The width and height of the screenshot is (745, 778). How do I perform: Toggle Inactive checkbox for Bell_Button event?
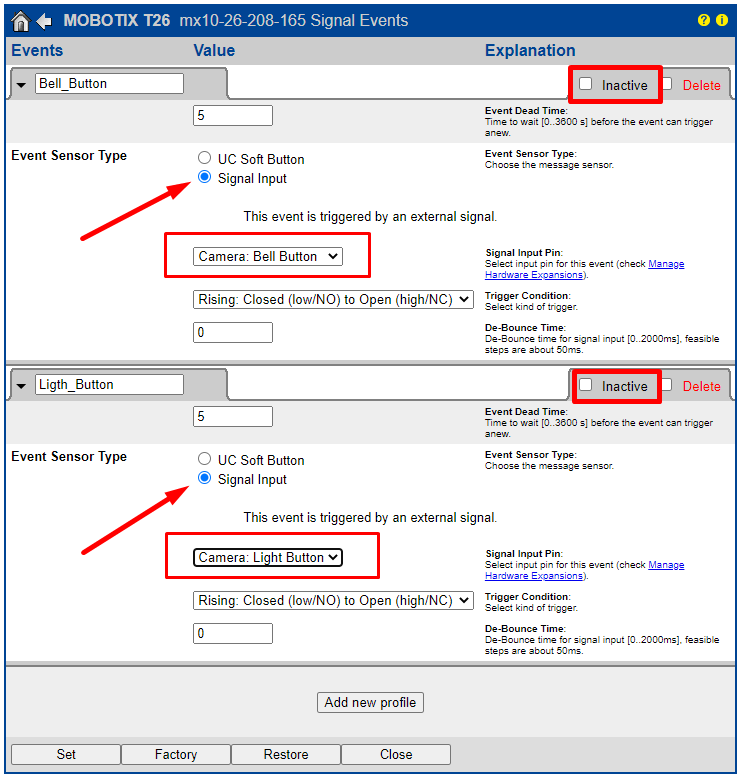pyautogui.click(x=586, y=84)
